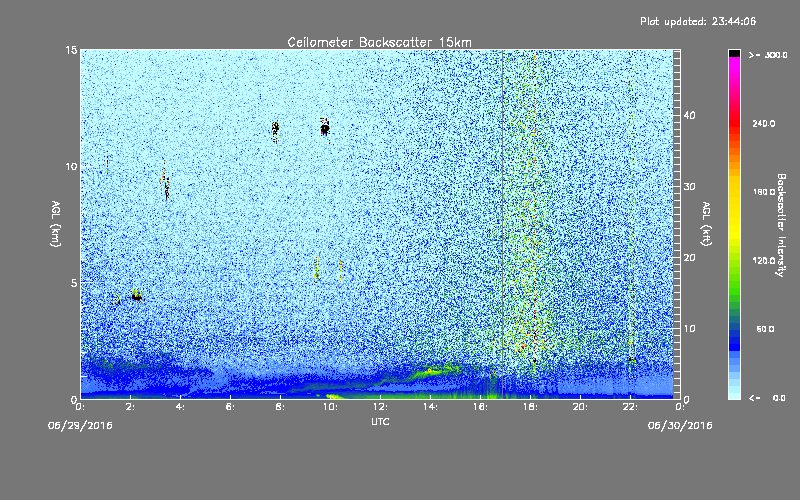The height and width of the screenshot is (500, 800).
Task: Click the "20:" hour label on the time axis
Action: coord(580,407)
